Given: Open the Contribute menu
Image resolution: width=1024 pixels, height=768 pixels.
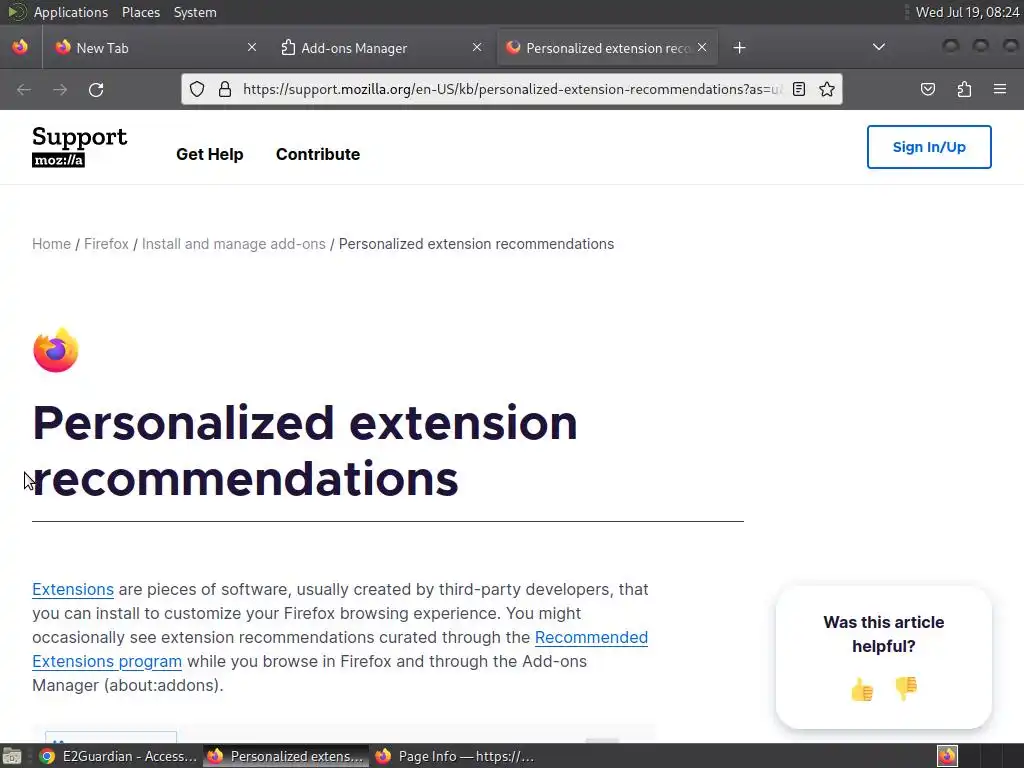Looking at the screenshot, I should 318,154.
